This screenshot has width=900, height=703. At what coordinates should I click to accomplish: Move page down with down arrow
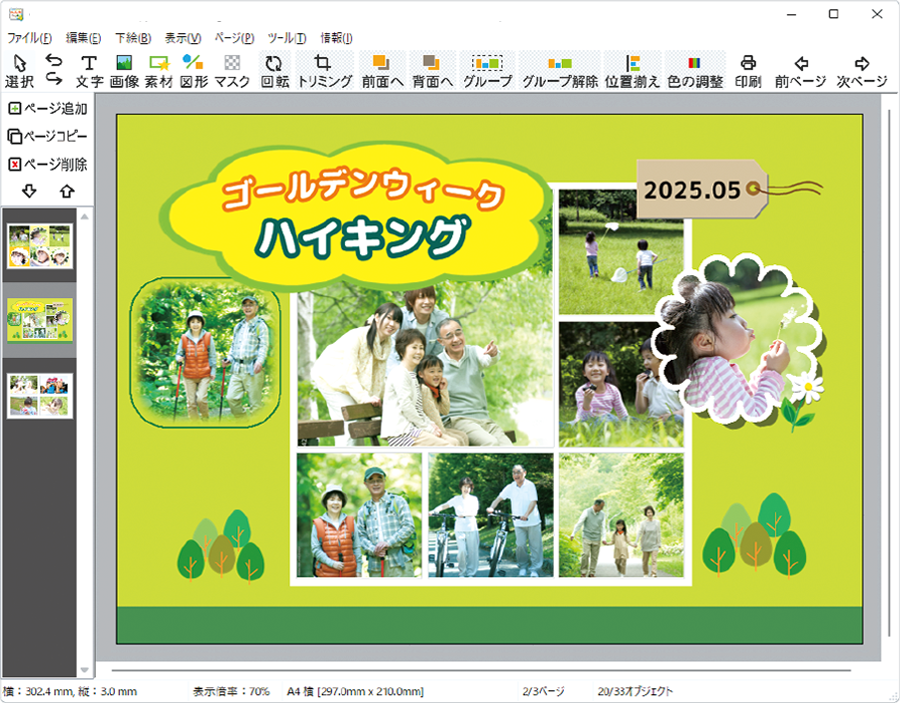click(29, 191)
